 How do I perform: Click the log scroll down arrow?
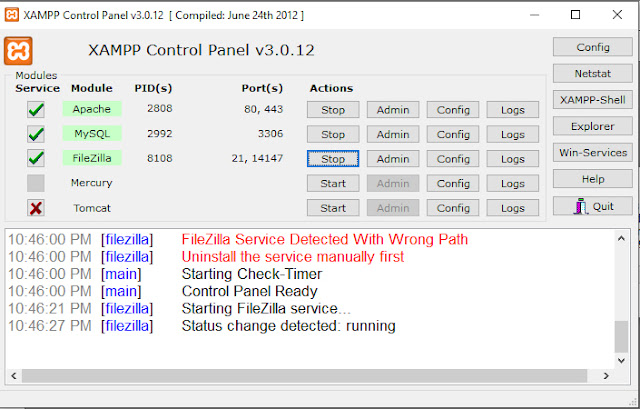(x=621, y=360)
